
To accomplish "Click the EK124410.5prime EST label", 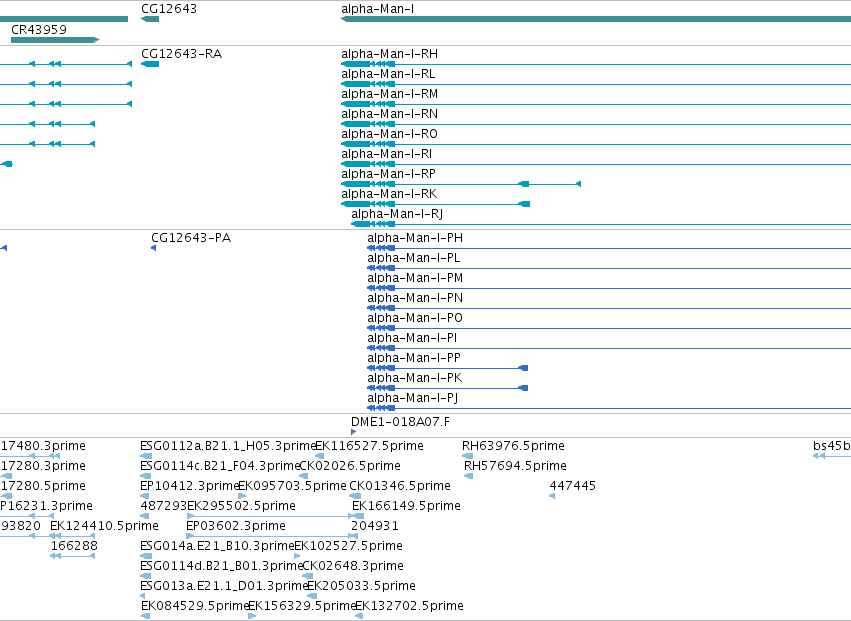I will (x=104, y=526).
